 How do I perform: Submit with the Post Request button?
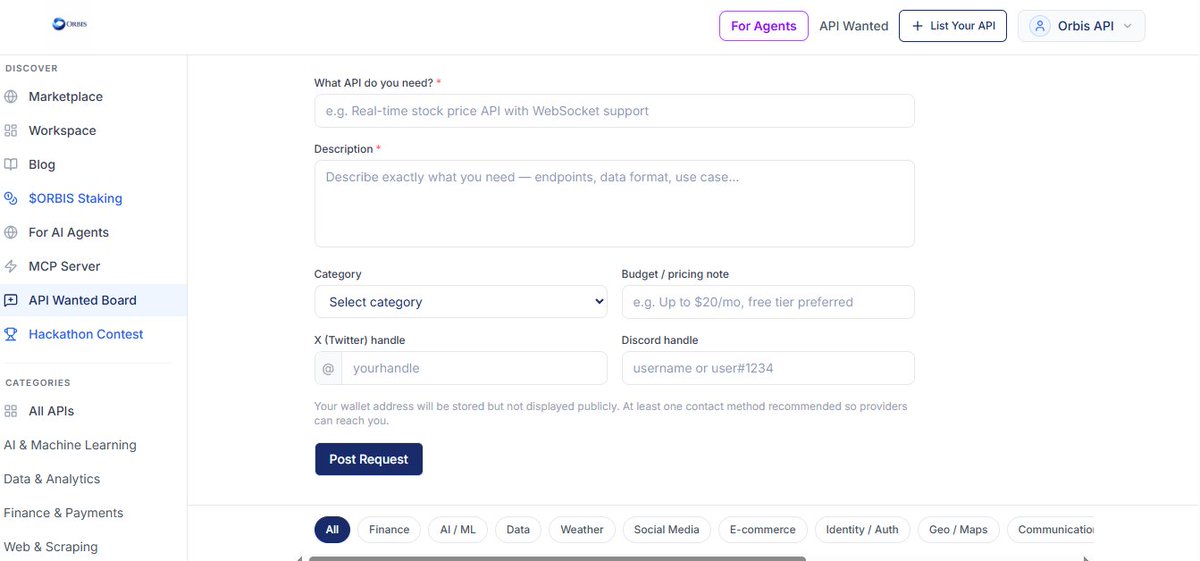coord(369,459)
